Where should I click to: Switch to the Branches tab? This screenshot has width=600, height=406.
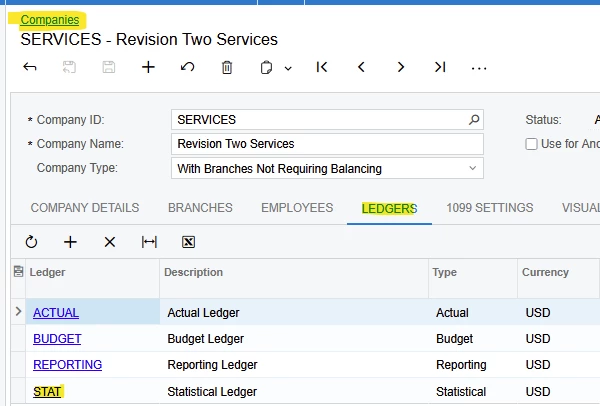point(200,208)
